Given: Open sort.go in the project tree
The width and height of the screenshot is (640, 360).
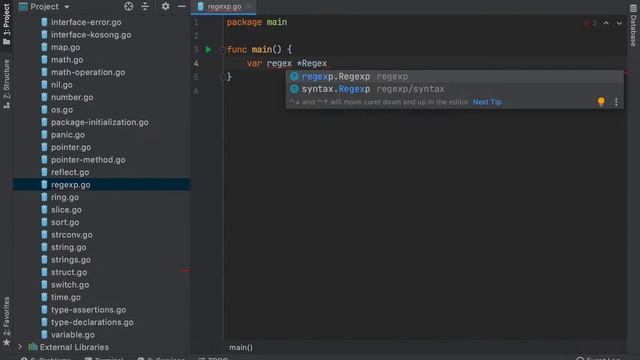Looking at the screenshot, I should pyautogui.click(x=65, y=222).
